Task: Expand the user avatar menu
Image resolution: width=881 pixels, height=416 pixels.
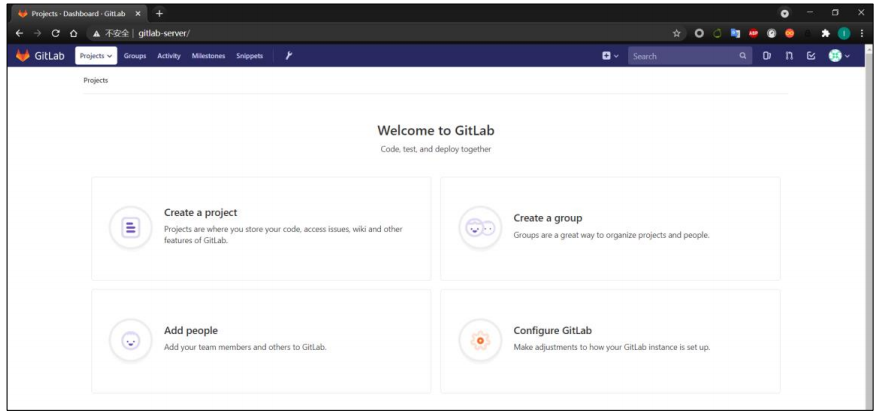Action: tap(839, 56)
